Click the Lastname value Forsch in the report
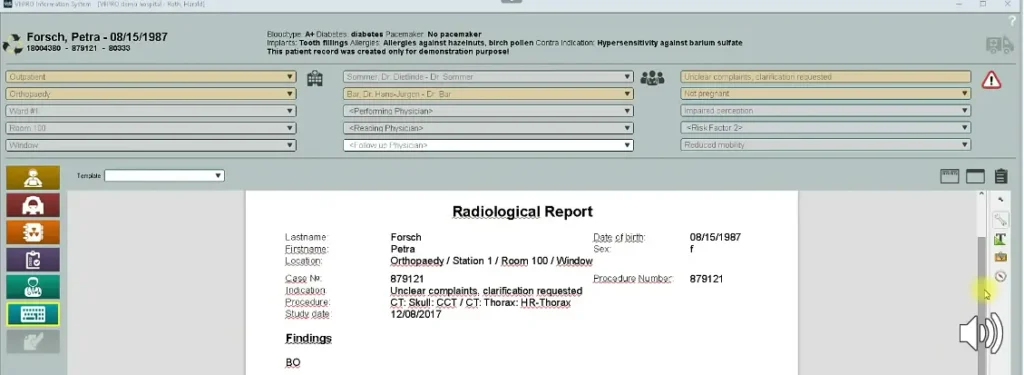1024x375 pixels. coord(406,237)
